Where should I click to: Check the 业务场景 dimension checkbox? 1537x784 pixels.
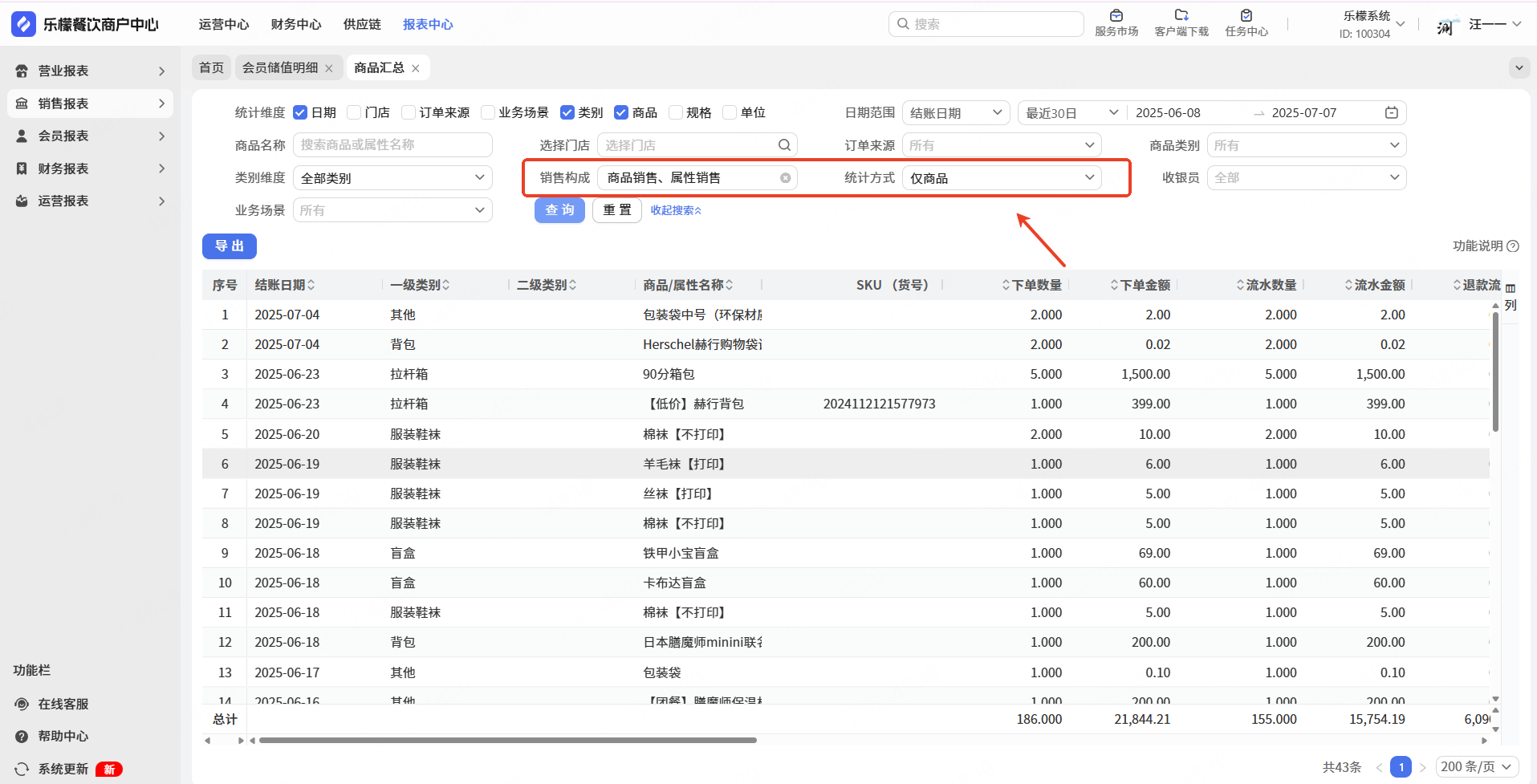488,112
